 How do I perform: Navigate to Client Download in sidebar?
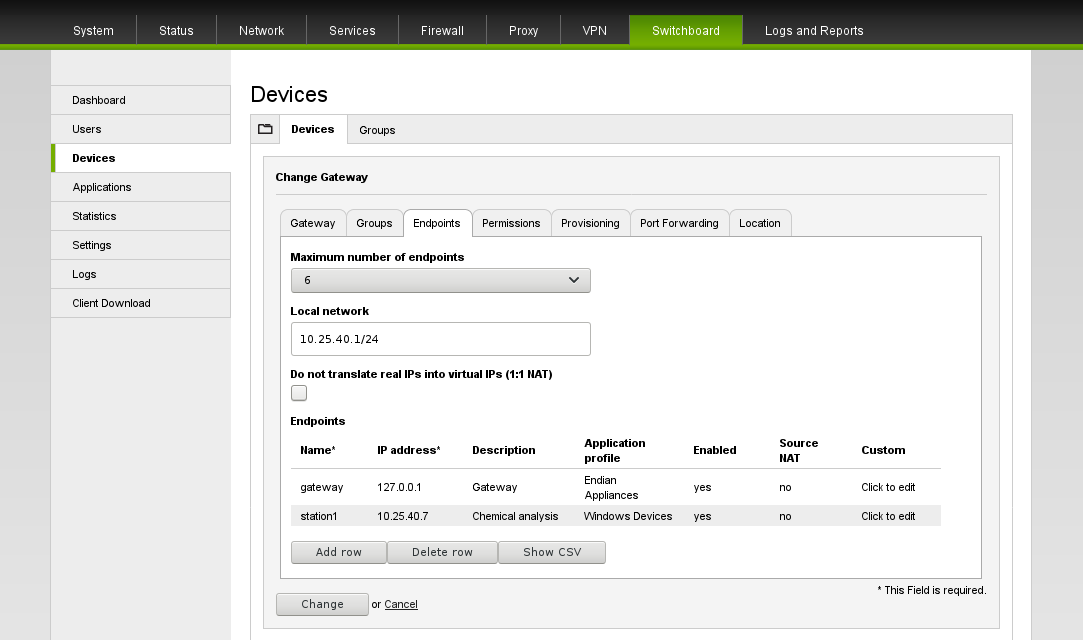pyautogui.click(x=111, y=303)
